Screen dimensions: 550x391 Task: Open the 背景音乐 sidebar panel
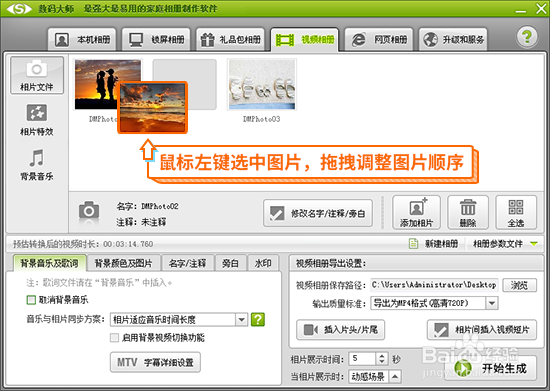[37, 165]
